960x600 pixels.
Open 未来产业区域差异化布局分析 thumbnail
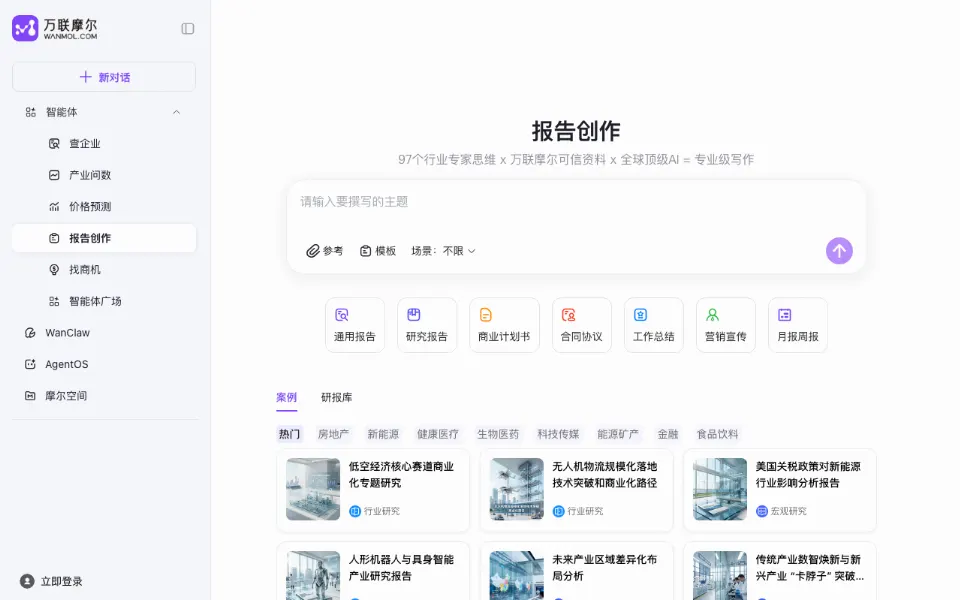[517, 576]
